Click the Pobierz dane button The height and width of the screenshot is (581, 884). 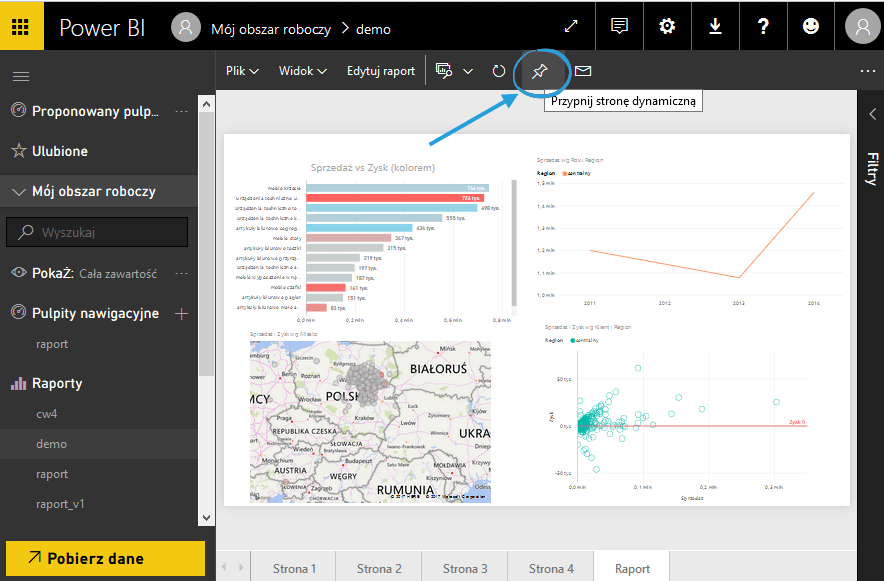click(106, 558)
